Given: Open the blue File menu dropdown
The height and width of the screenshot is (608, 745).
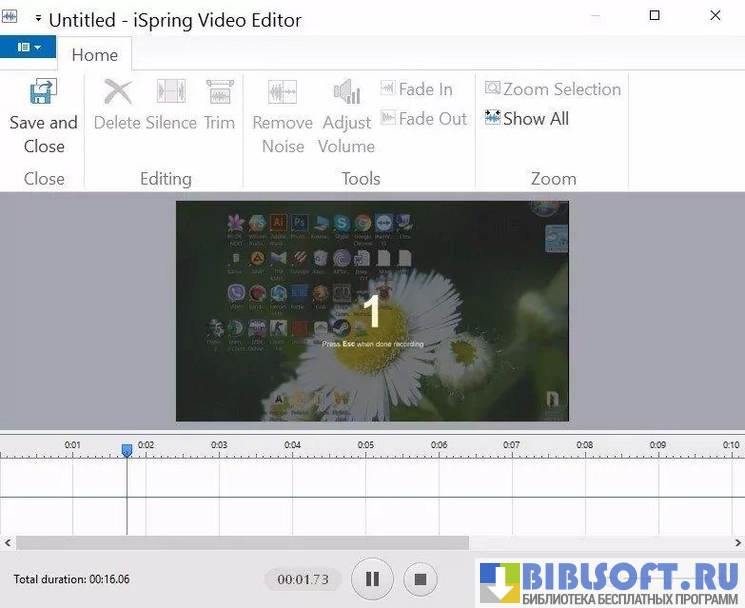Looking at the screenshot, I should [x=29, y=47].
